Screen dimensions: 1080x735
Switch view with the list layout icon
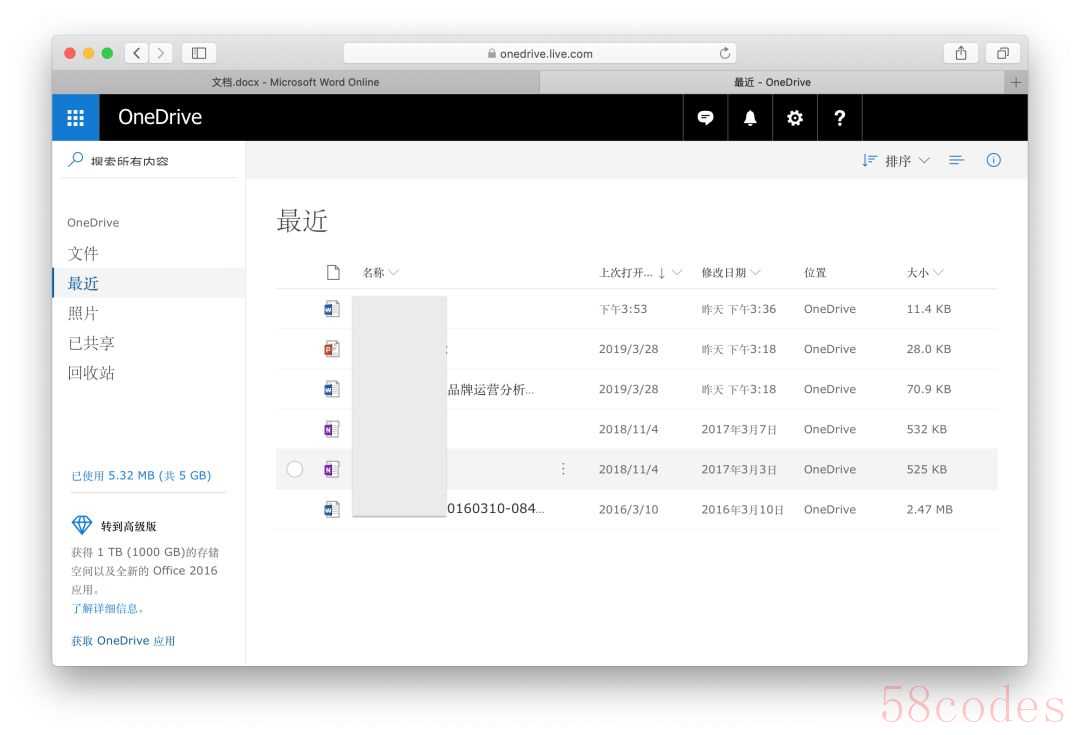956,161
